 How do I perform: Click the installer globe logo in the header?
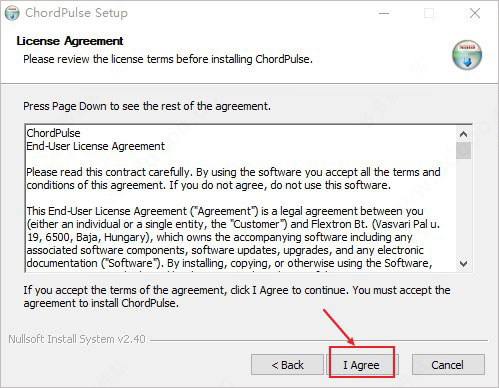tap(467, 55)
